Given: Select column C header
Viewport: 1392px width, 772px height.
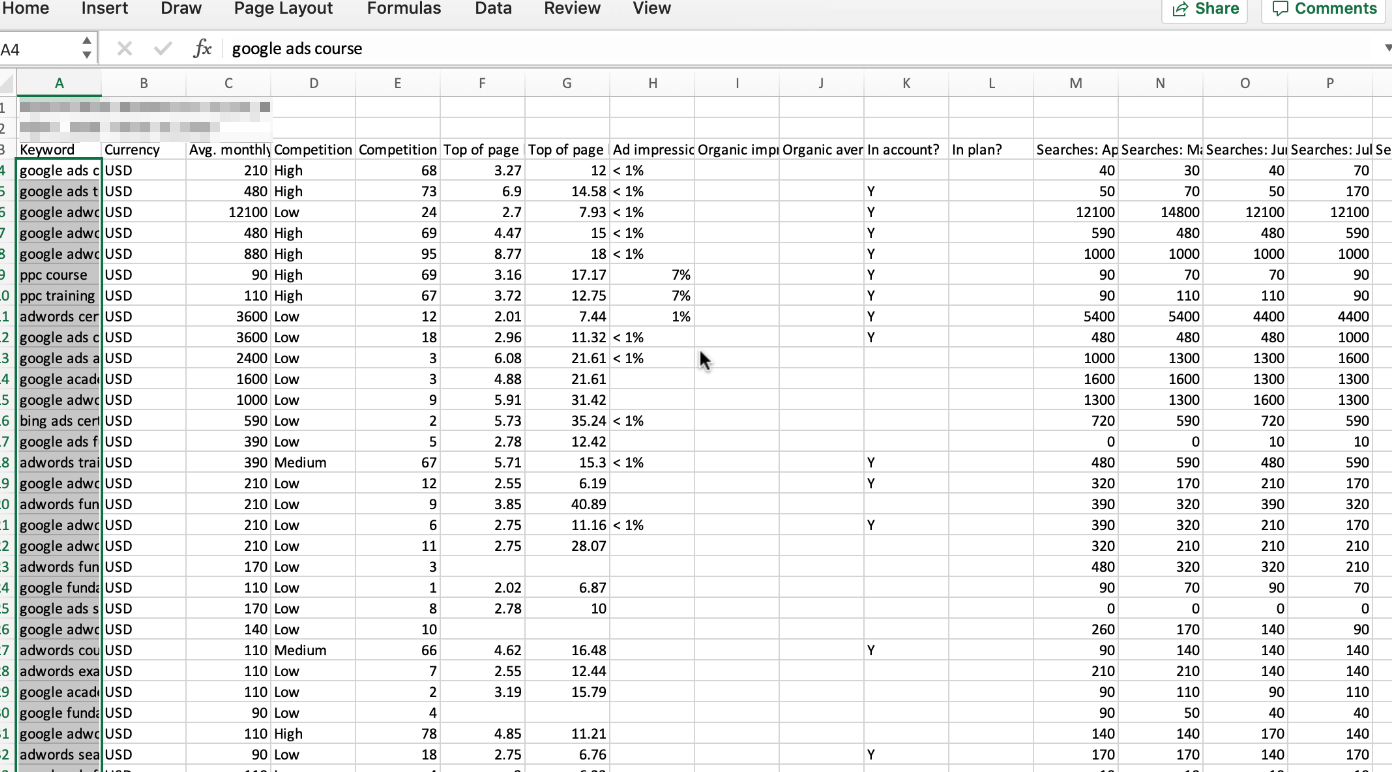Looking at the screenshot, I should point(229,83).
